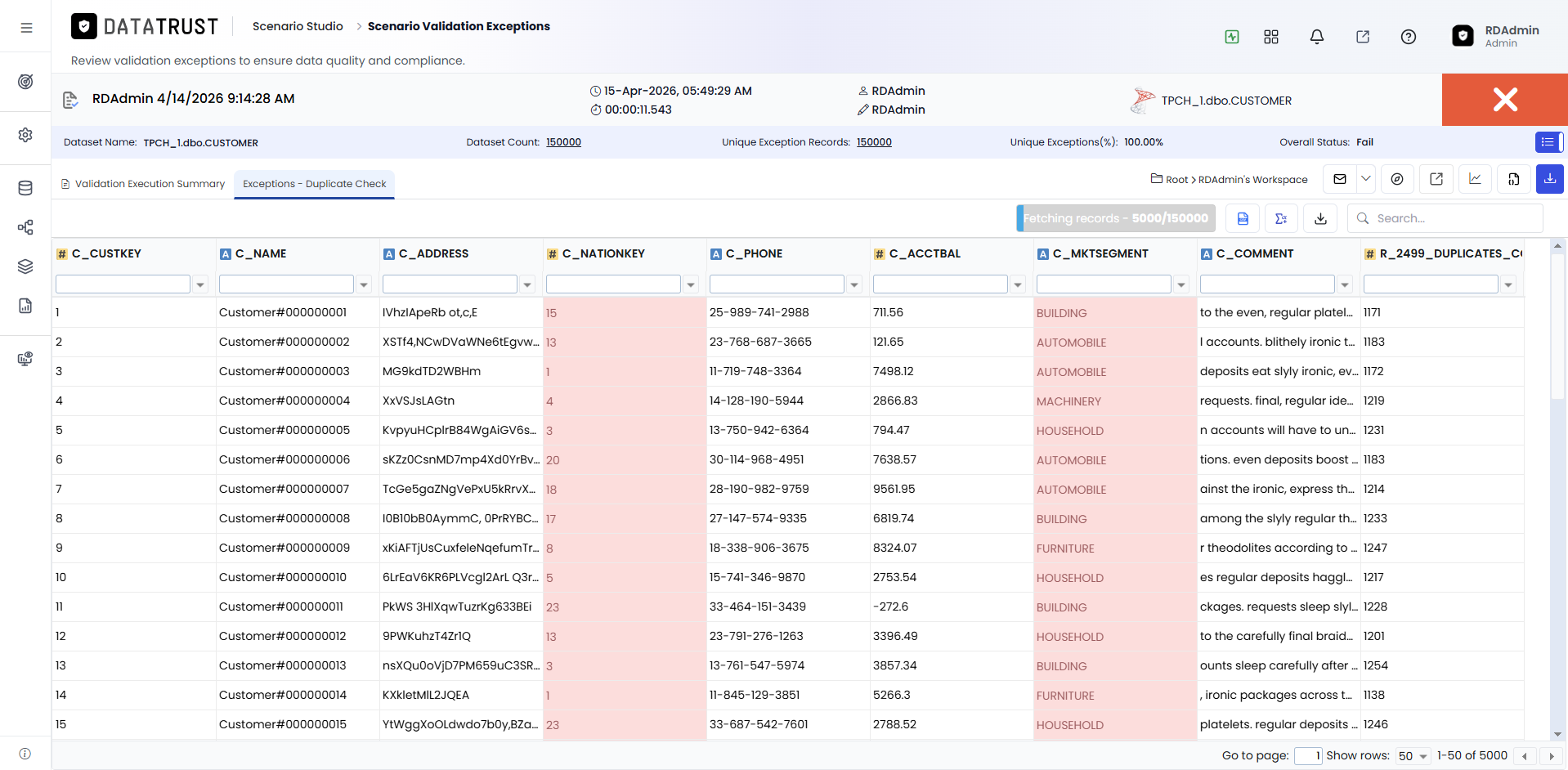Click Dataset Count 150000 link
1568x770 pixels.
563,142
